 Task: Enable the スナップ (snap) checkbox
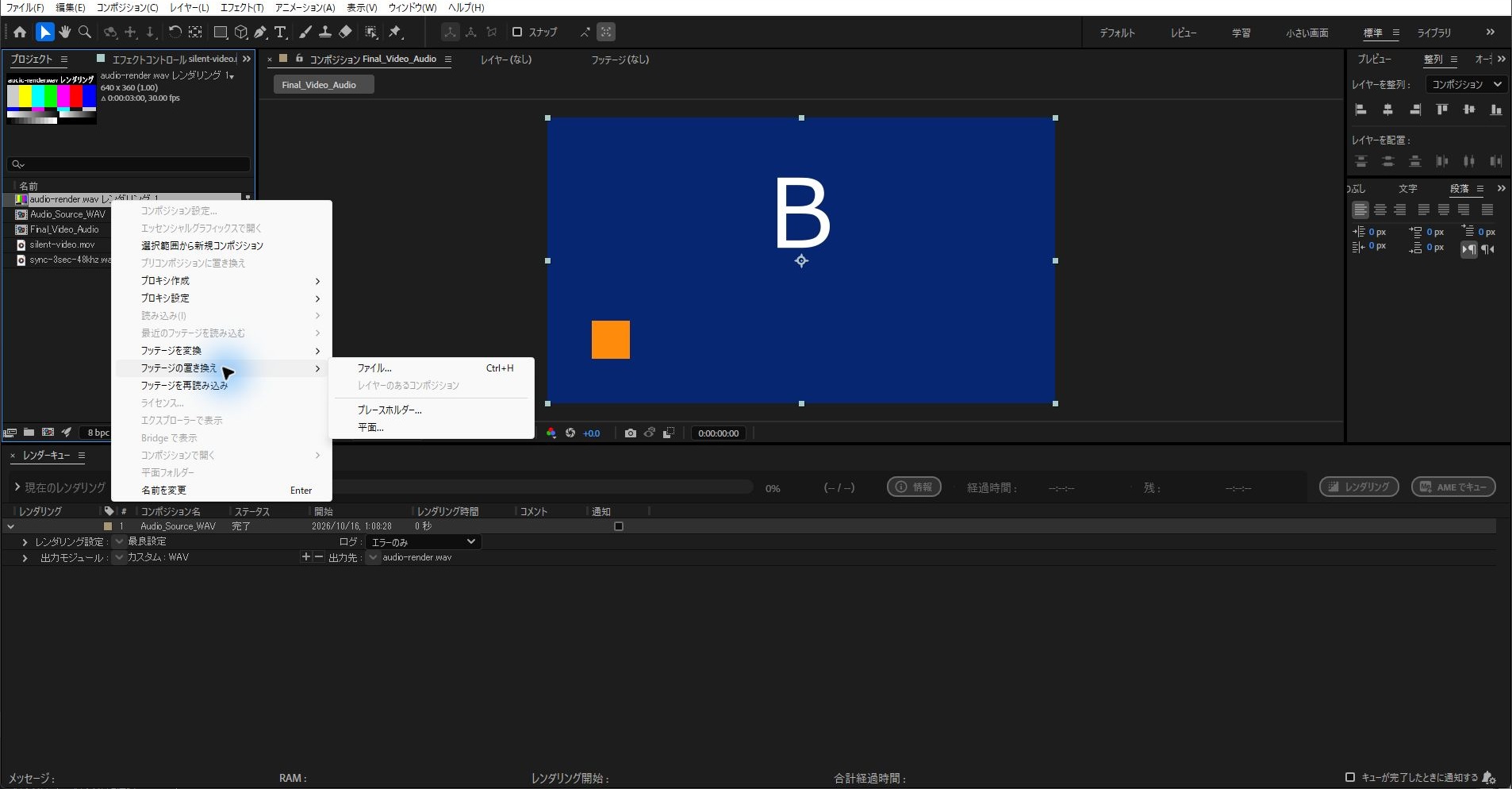pyautogui.click(x=517, y=32)
